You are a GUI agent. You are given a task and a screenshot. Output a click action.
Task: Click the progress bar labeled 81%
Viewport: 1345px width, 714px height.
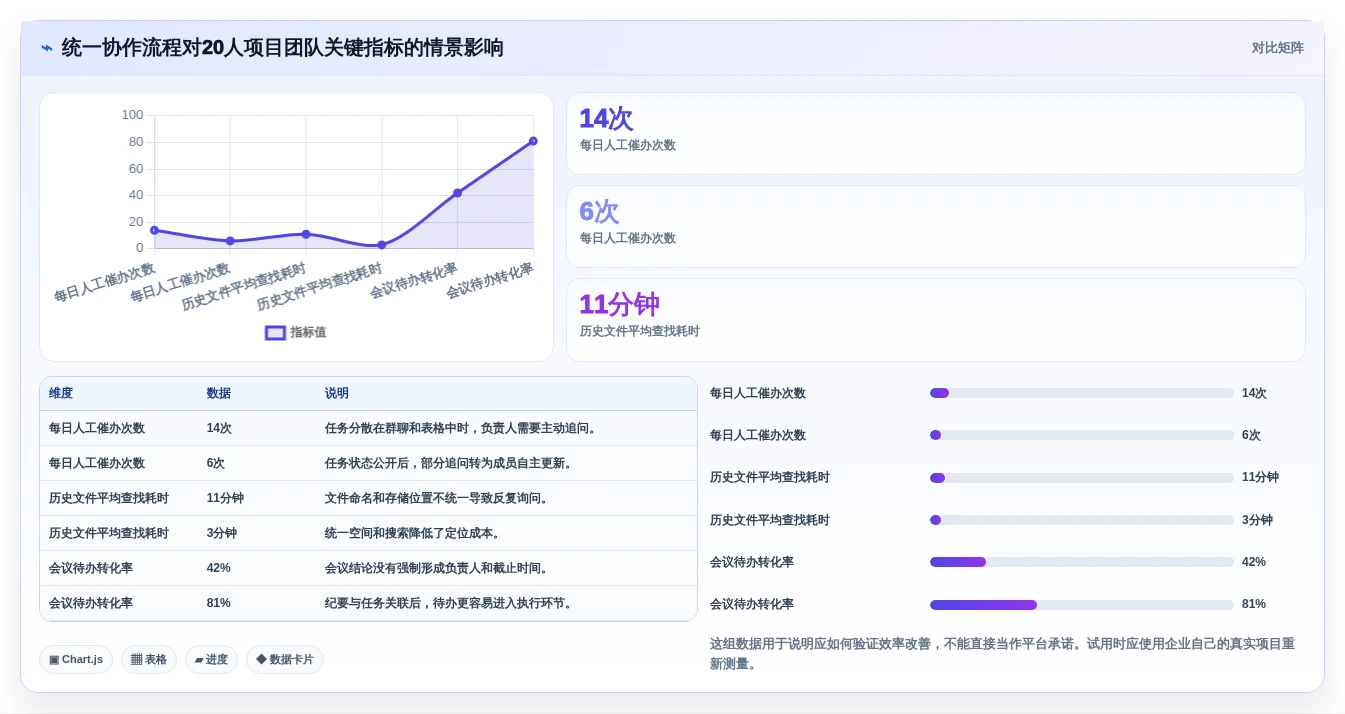[1082, 604]
